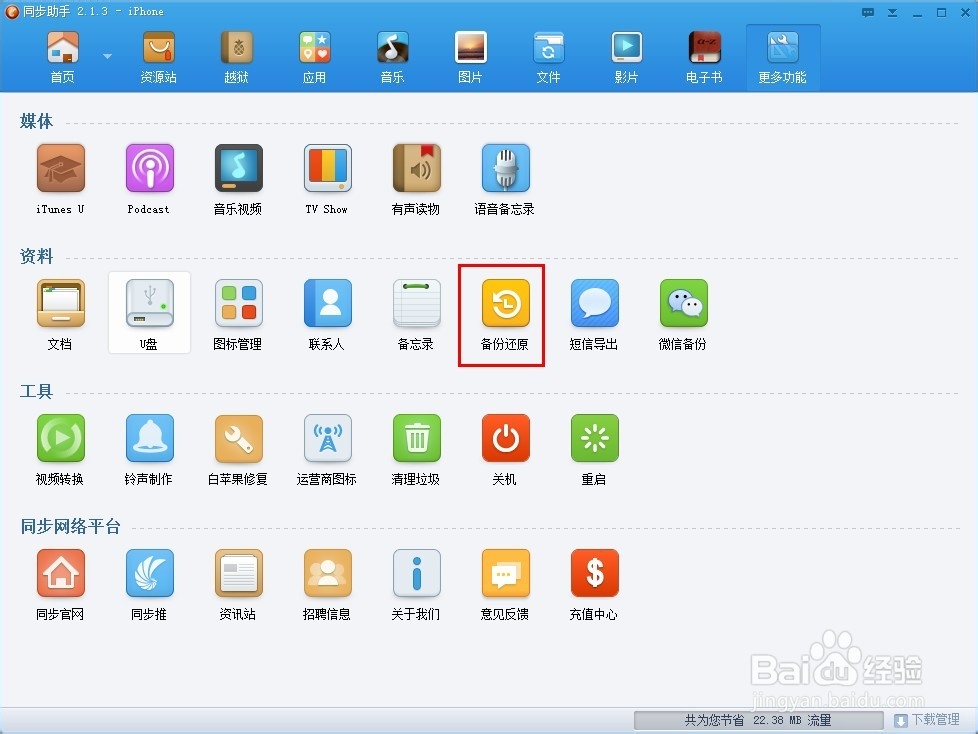
Task: Open 短信导出 SMS export icon
Action: click(595, 303)
